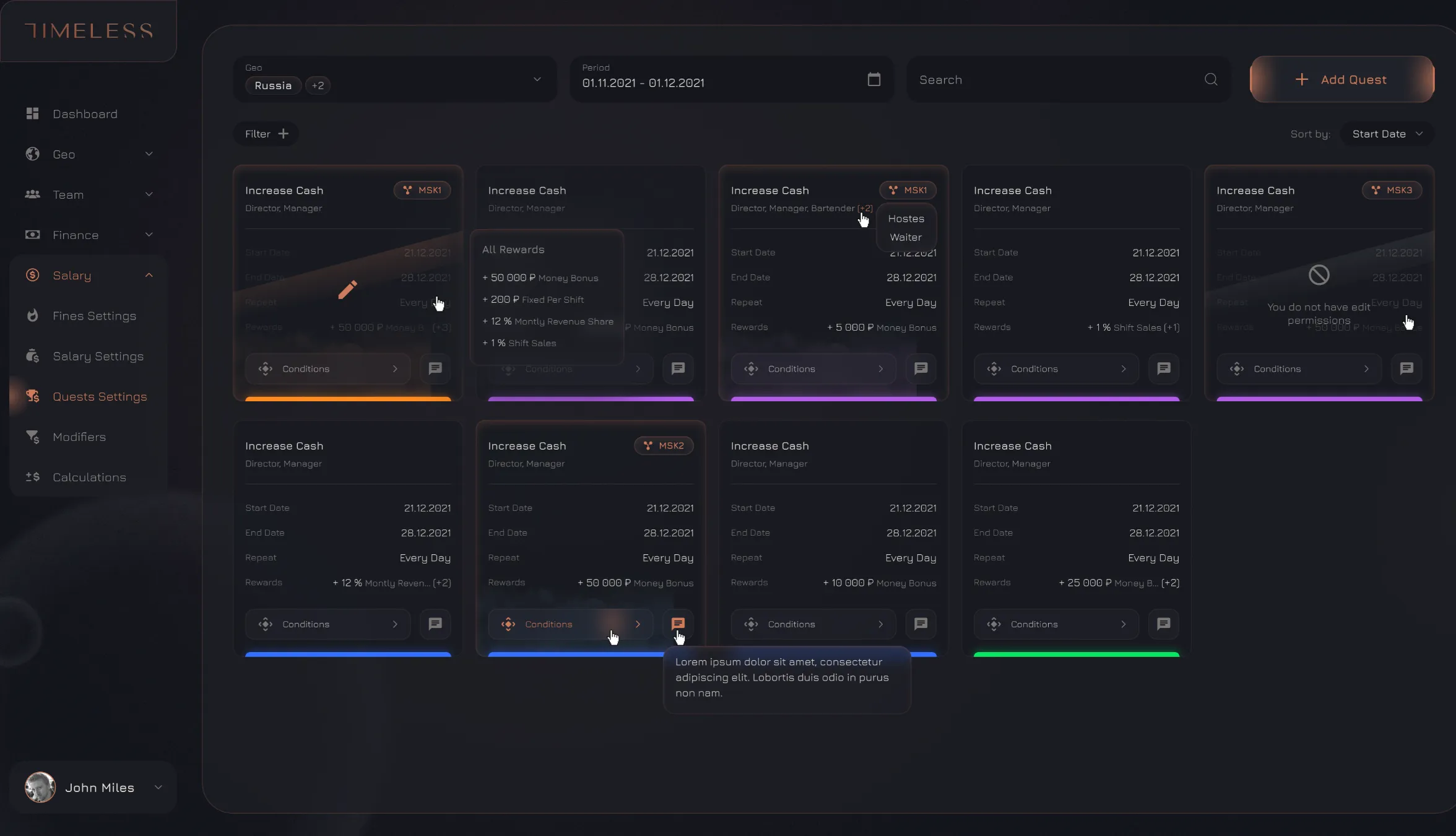Viewport: 1456px width, 836px height.
Task: Click "+ 1 % Shift Sales" in All Rewards
Action: coord(519,343)
